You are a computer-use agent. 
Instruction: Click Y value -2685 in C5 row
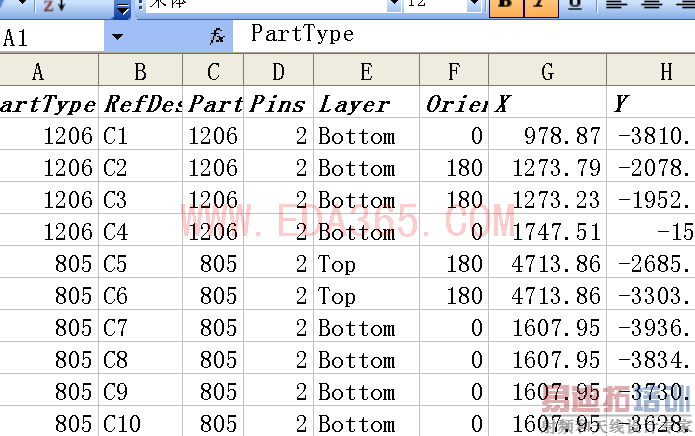pos(651,262)
